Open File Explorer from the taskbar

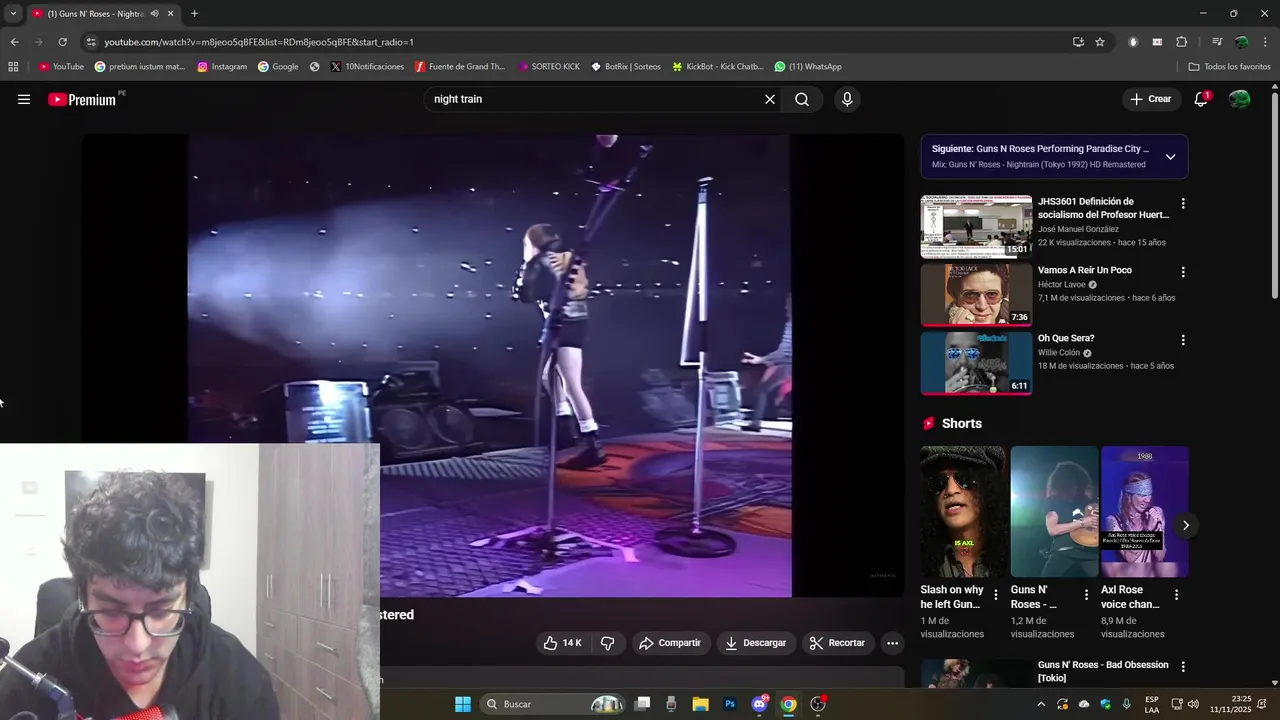[700, 704]
